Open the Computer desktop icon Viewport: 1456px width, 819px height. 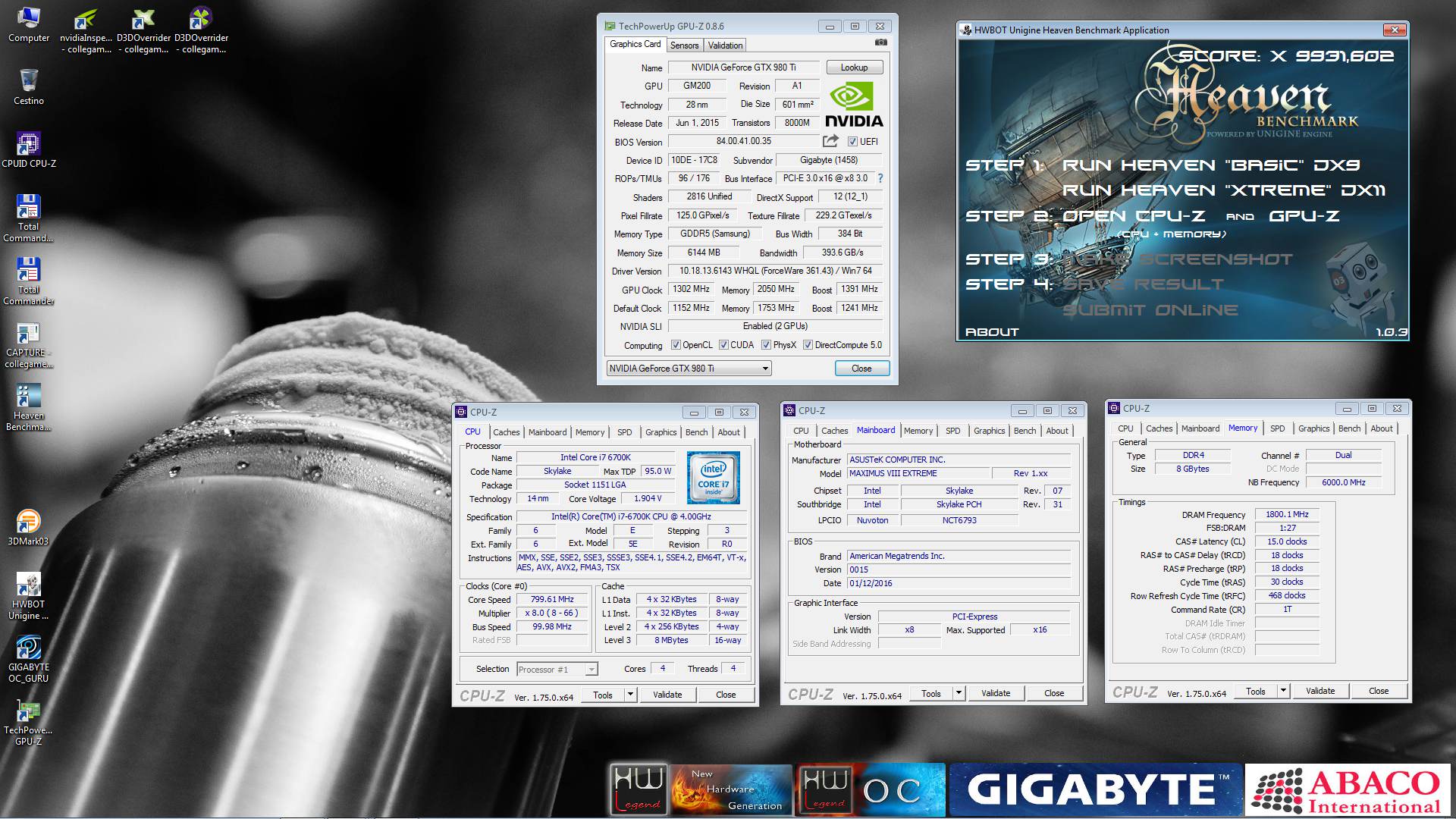29,24
